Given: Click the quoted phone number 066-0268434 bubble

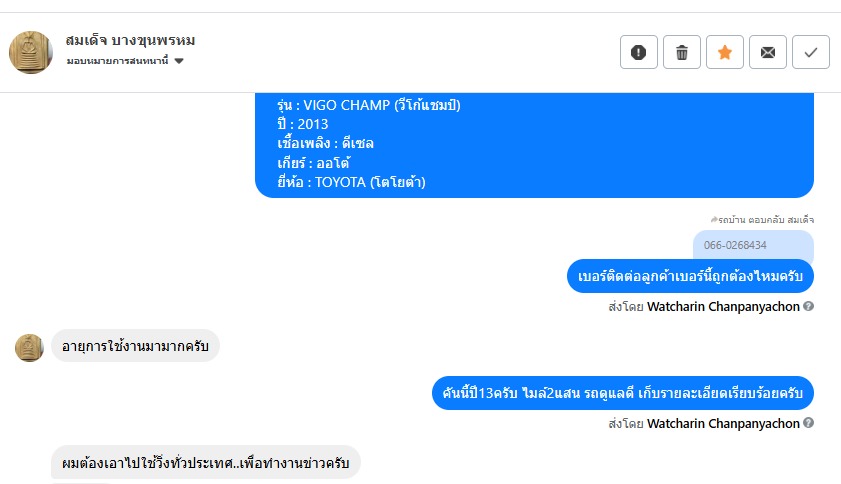Looking at the screenshot, I should [753, 245].
